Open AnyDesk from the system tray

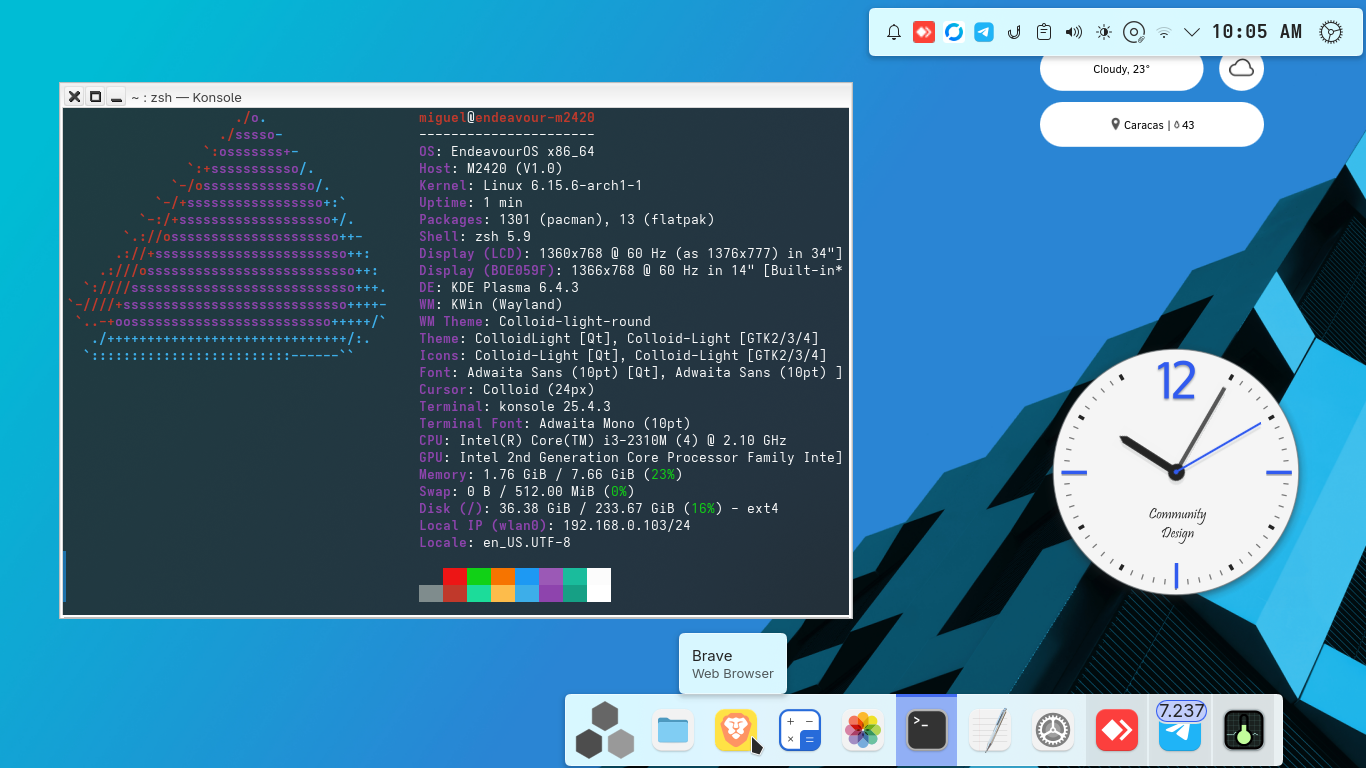(923, 32)
